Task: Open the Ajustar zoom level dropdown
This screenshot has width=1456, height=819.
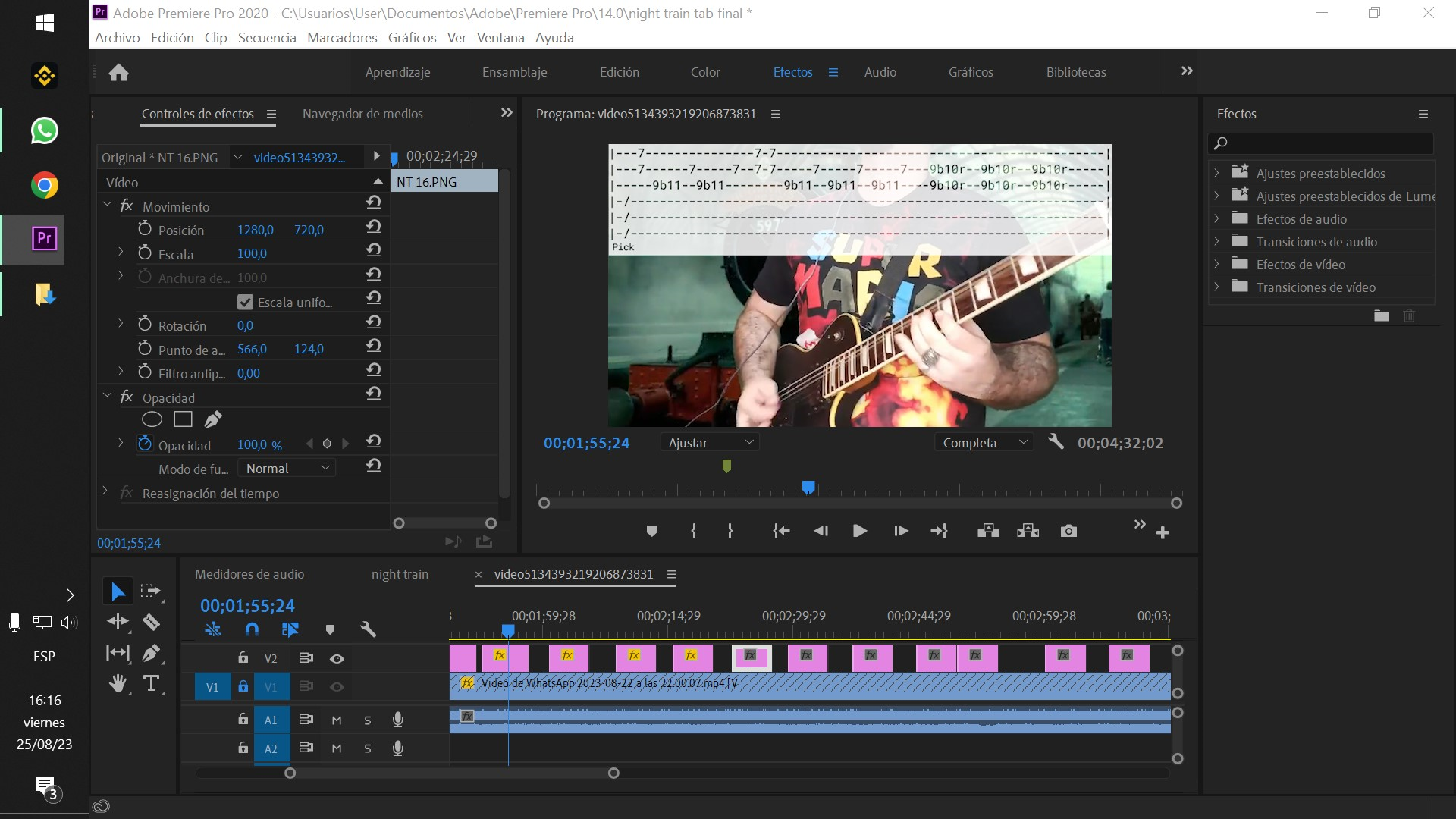Action: [x=709, y=442]
